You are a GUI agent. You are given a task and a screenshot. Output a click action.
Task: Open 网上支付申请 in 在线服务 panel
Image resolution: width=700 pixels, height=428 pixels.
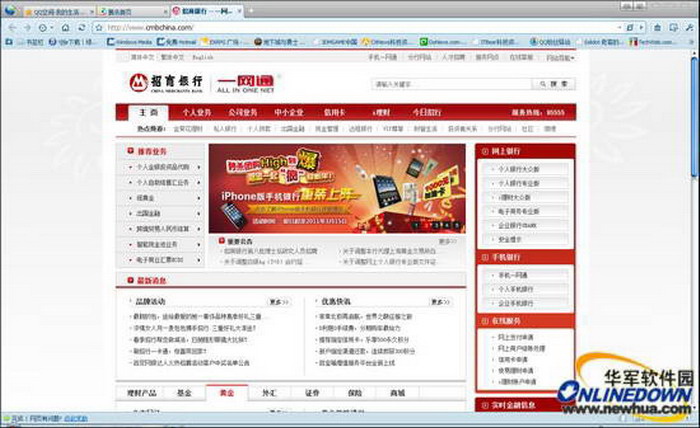pyautogui.click(x=515, y=337)
